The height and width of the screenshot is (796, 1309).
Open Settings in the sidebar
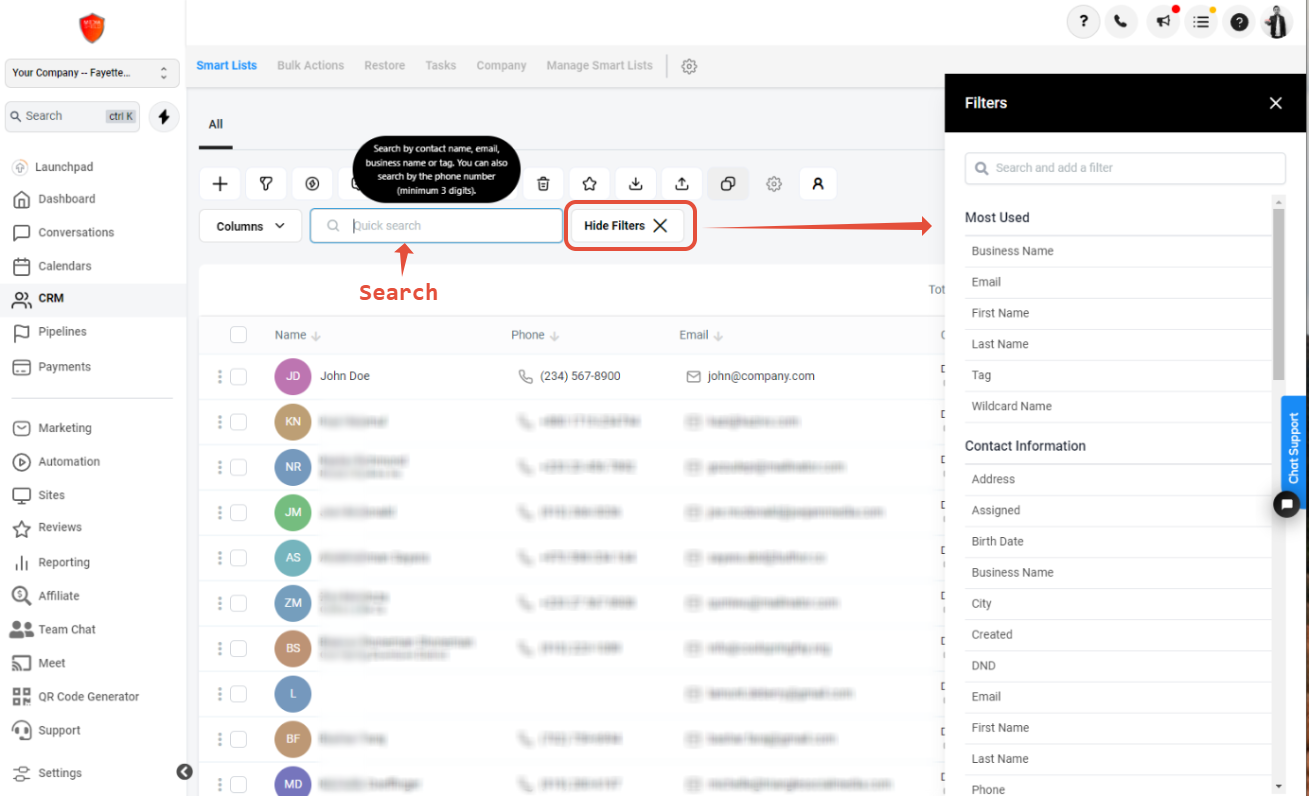(60, 773)
